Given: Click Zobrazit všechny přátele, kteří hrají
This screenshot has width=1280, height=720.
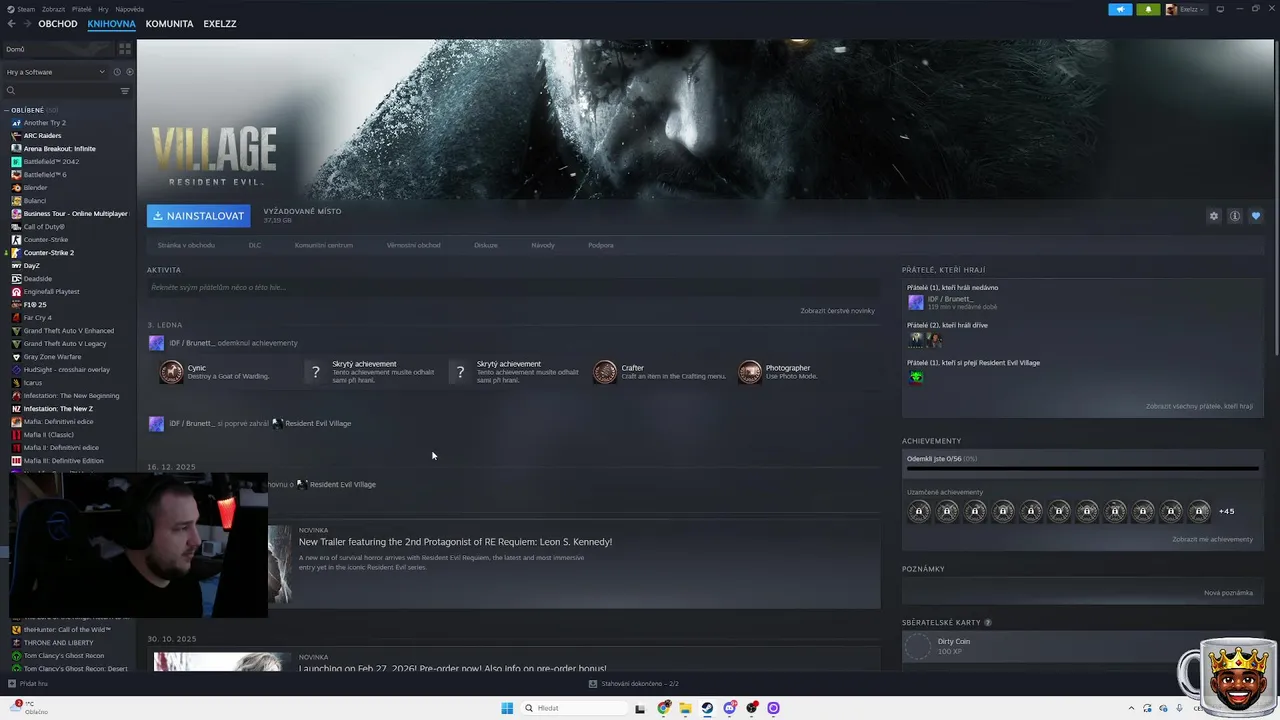Looking at the screenshot, I should click(1199, 406).
